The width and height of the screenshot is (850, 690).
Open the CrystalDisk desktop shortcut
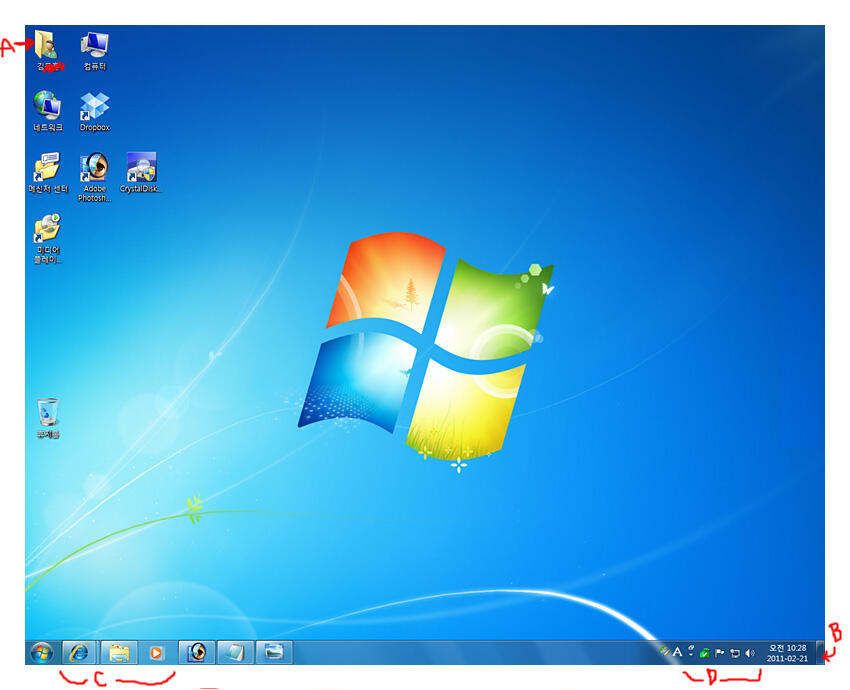pos(141,167)
